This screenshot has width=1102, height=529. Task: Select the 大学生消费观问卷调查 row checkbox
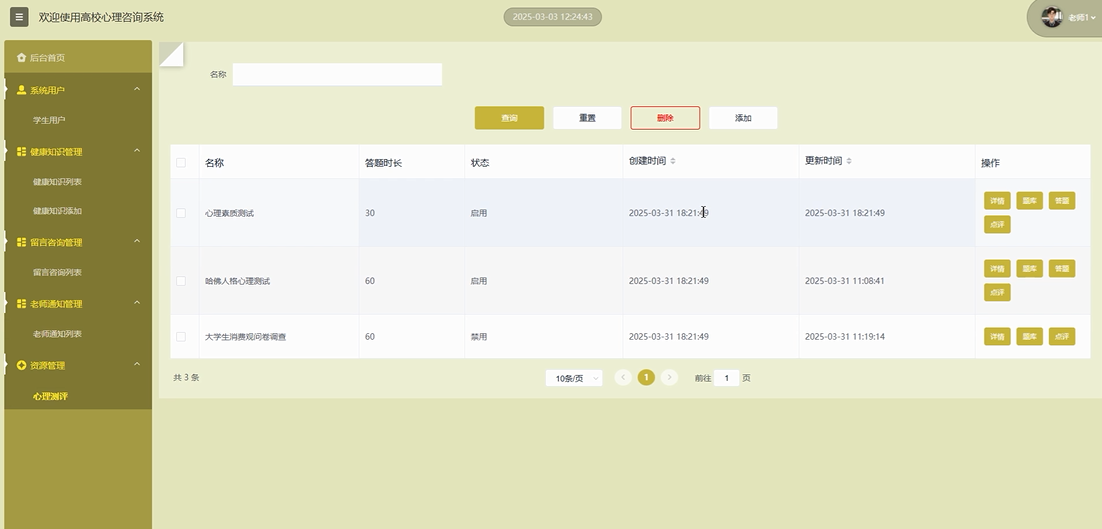click(181, 337)
